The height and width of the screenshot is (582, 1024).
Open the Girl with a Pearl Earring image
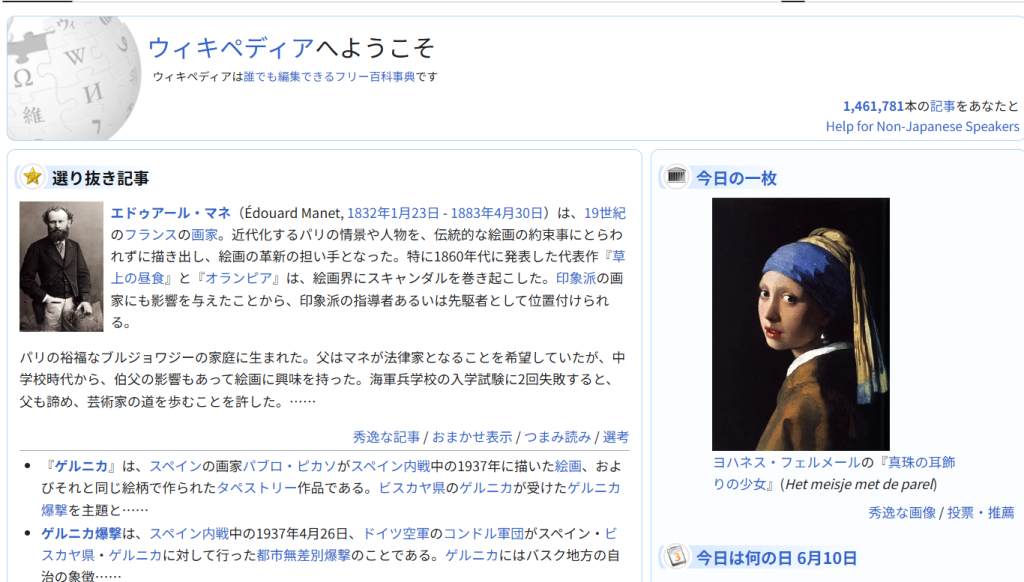[801, 324]
